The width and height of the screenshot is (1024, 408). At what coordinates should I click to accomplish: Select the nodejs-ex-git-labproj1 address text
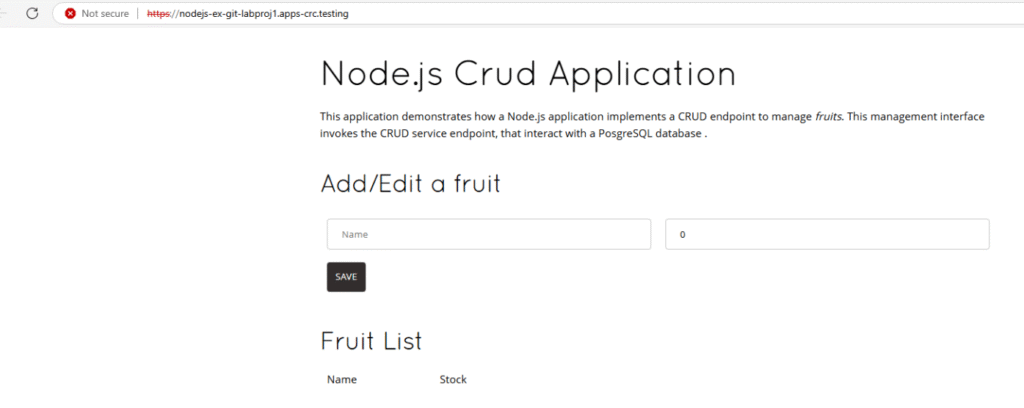click(x=250, y=14)
